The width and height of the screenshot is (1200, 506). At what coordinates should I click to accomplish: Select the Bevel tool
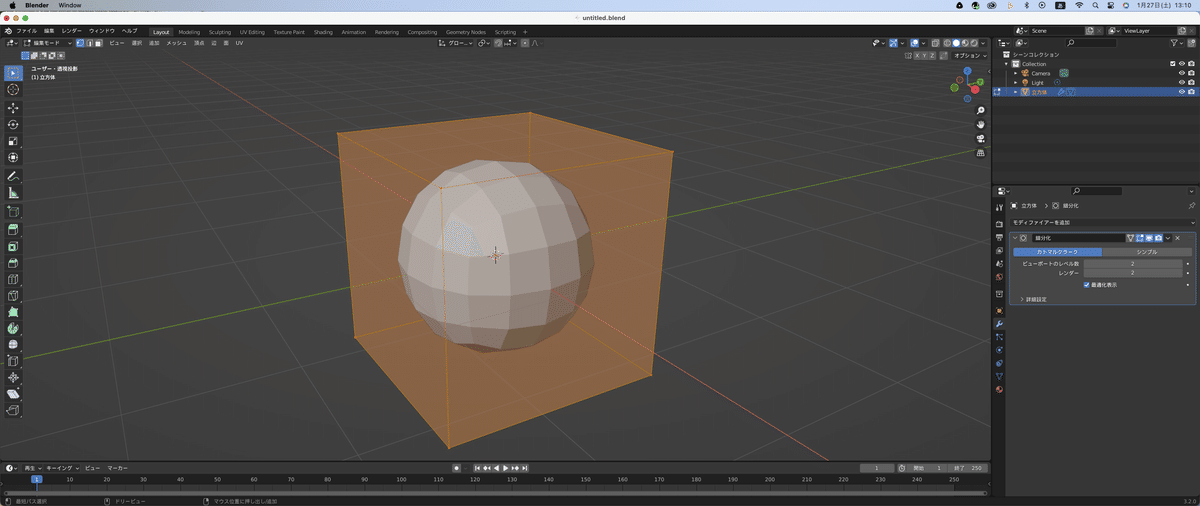[x=13, y=262]
